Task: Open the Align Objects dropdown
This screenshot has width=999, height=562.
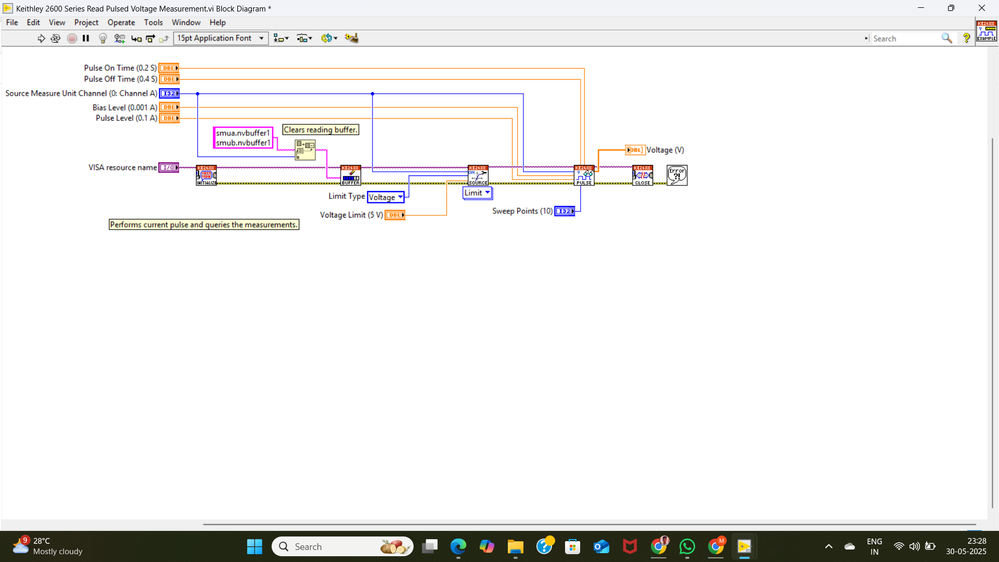Action: tap(281, 38)
